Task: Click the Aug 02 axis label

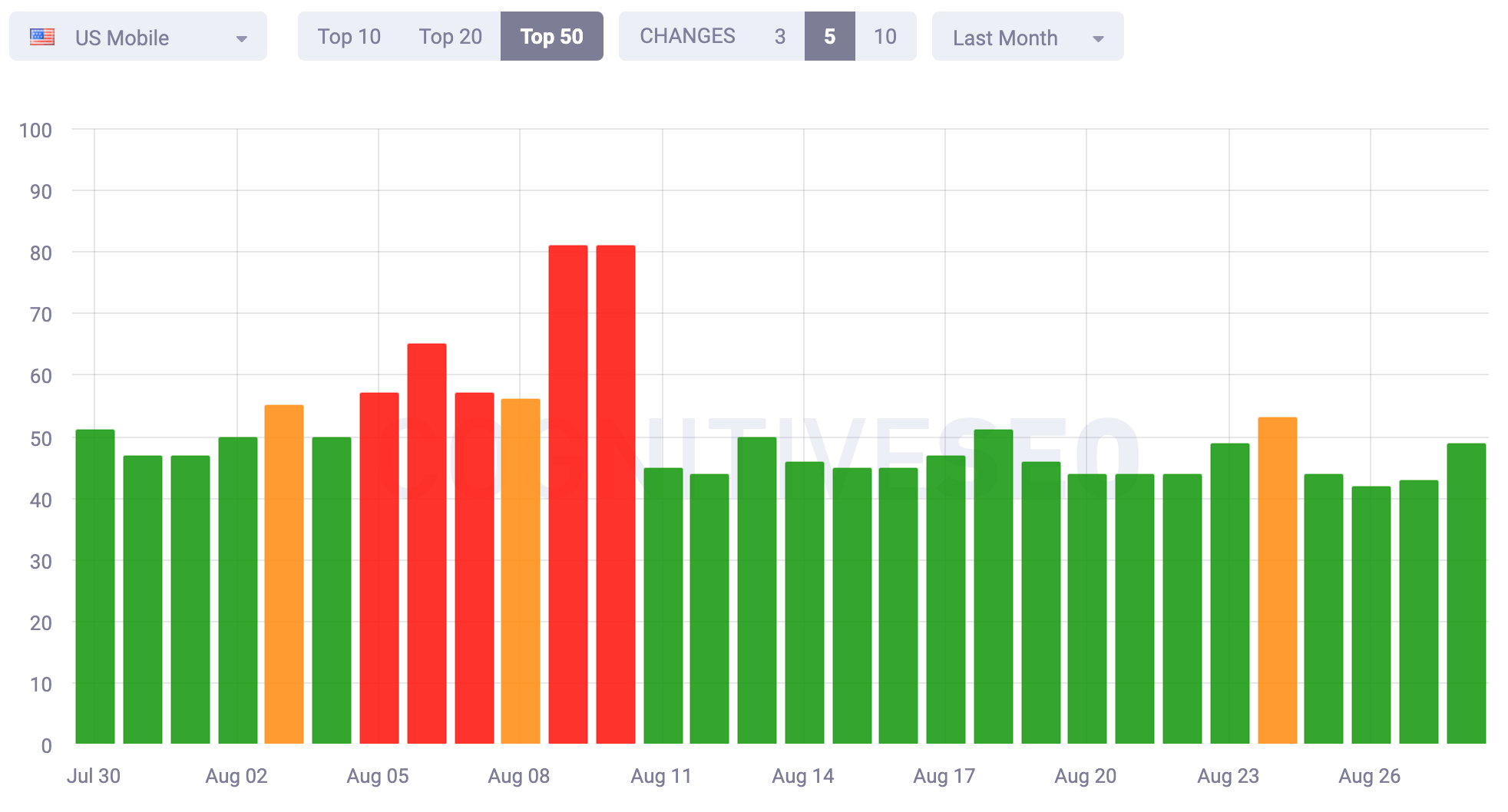Action: tap(236, 776)
